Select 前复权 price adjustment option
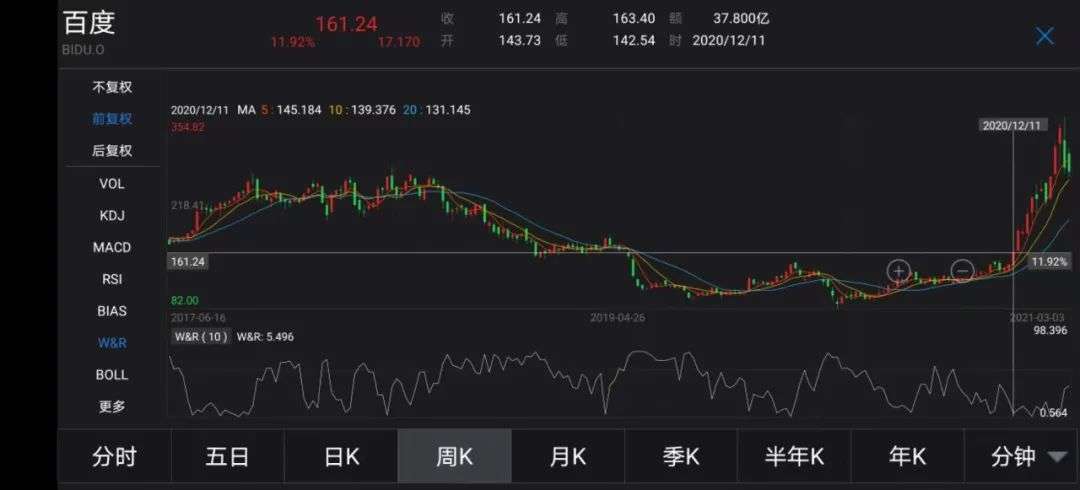1080x490 pixels. click(x=112, y=119)
